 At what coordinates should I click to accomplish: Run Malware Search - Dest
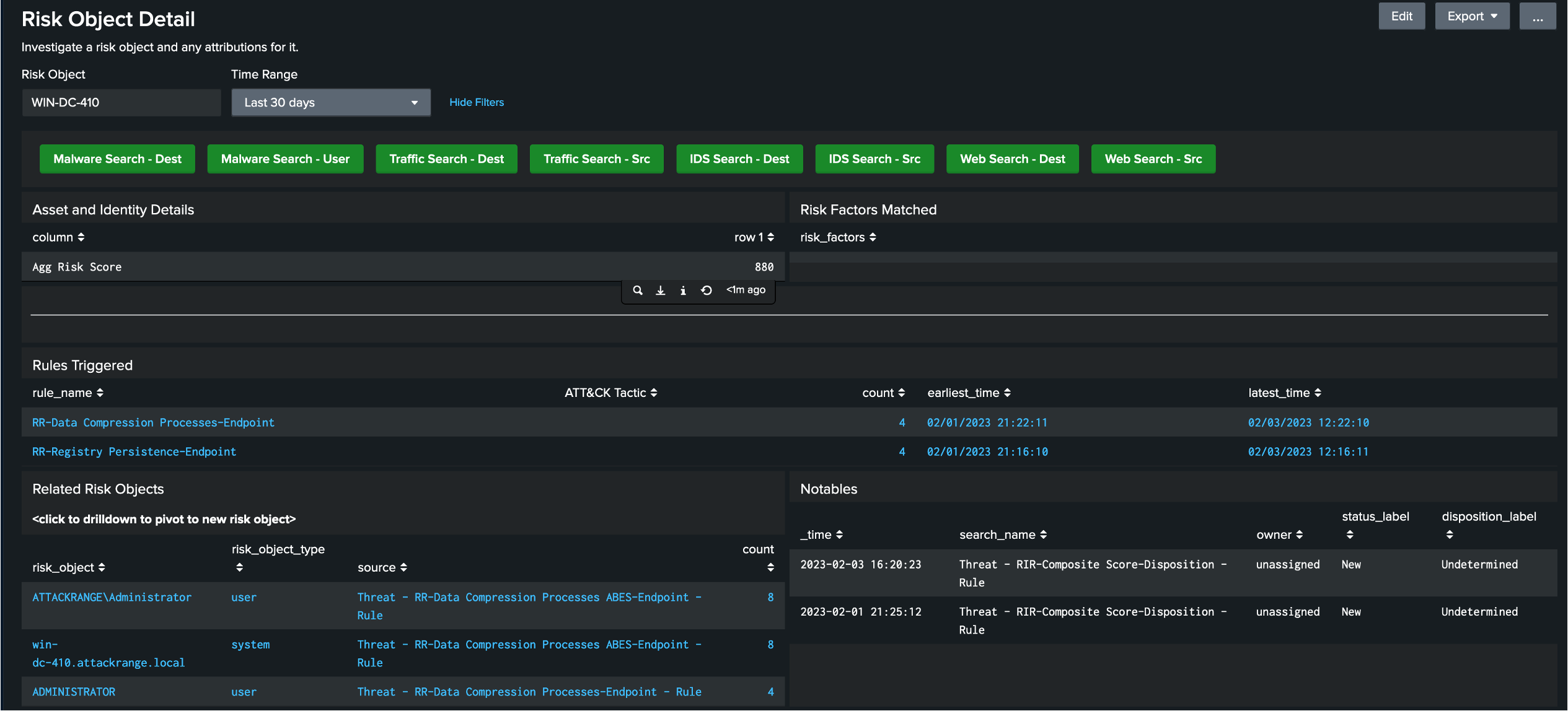pyautogui.click(x=117, y=159)
